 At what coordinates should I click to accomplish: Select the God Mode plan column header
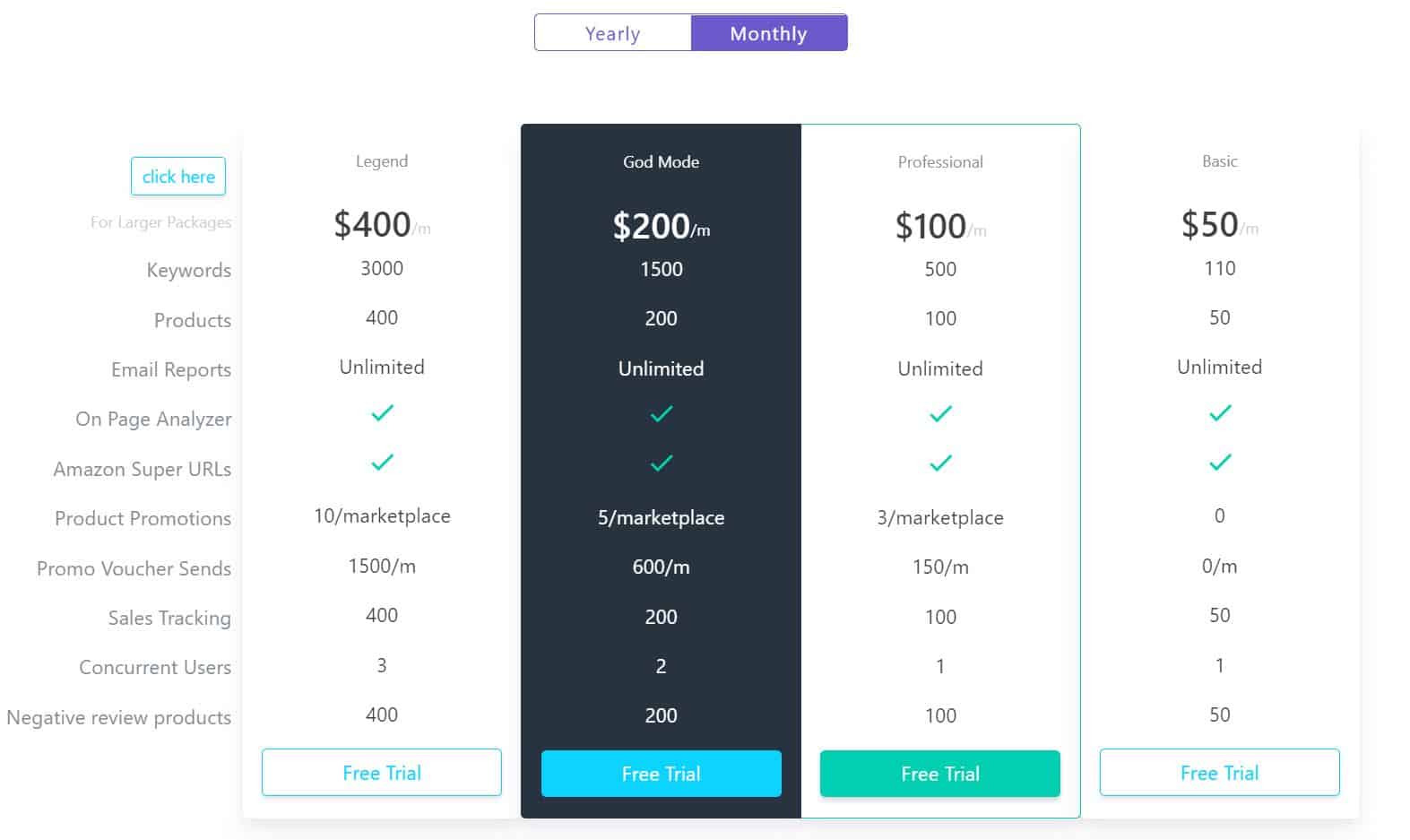pos(661,161)
